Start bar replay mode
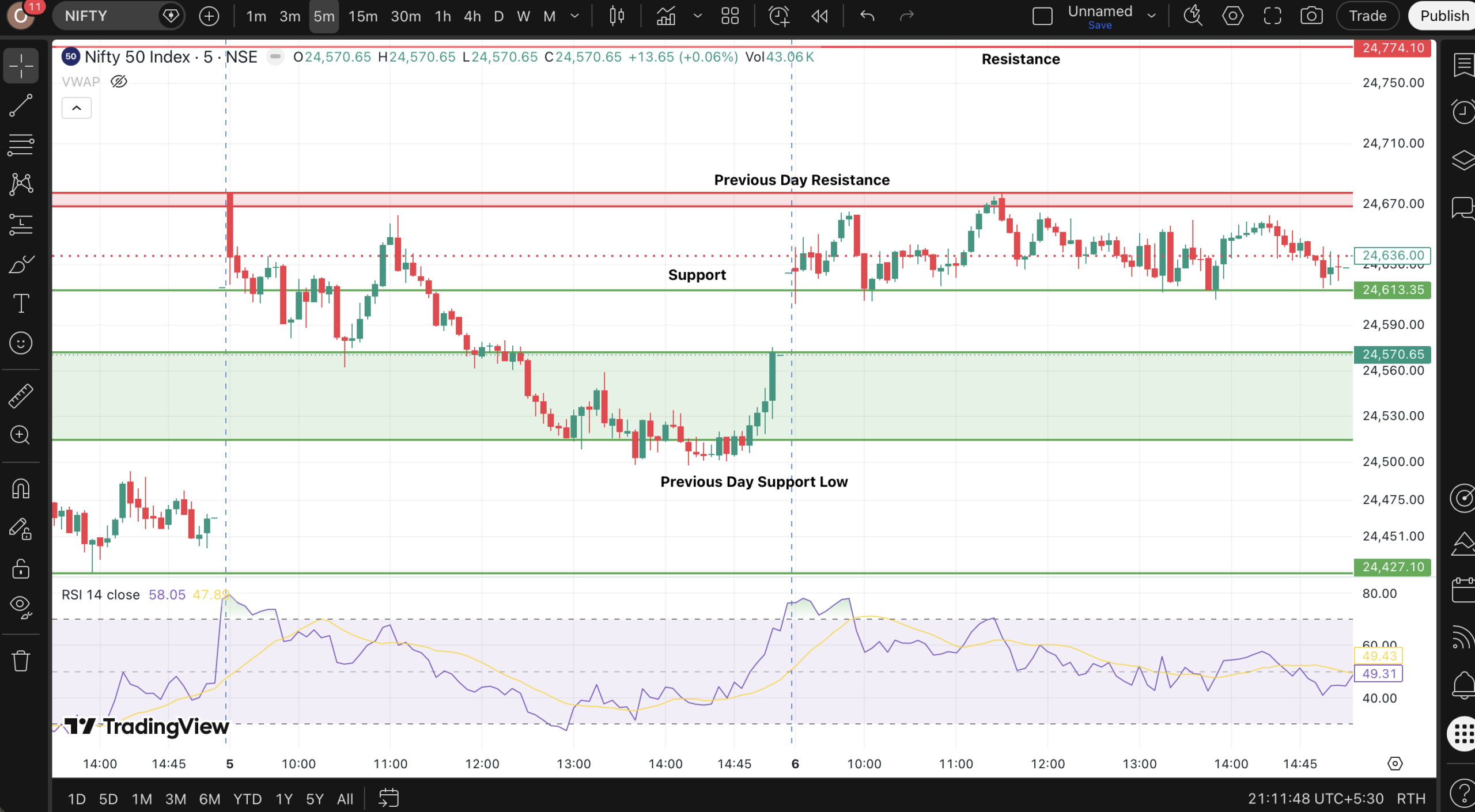This screenshot has height=812, width=1475. 820,16
